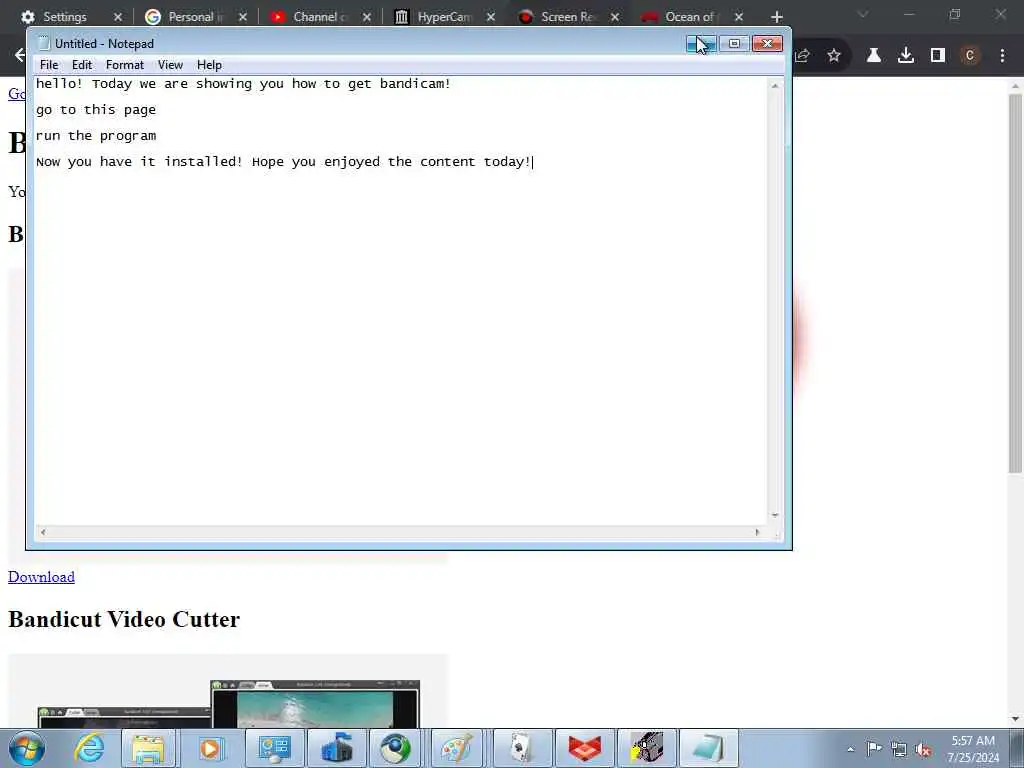Open the Edit menu in Notepad
Screen dimensions: 1024x768
82,65
